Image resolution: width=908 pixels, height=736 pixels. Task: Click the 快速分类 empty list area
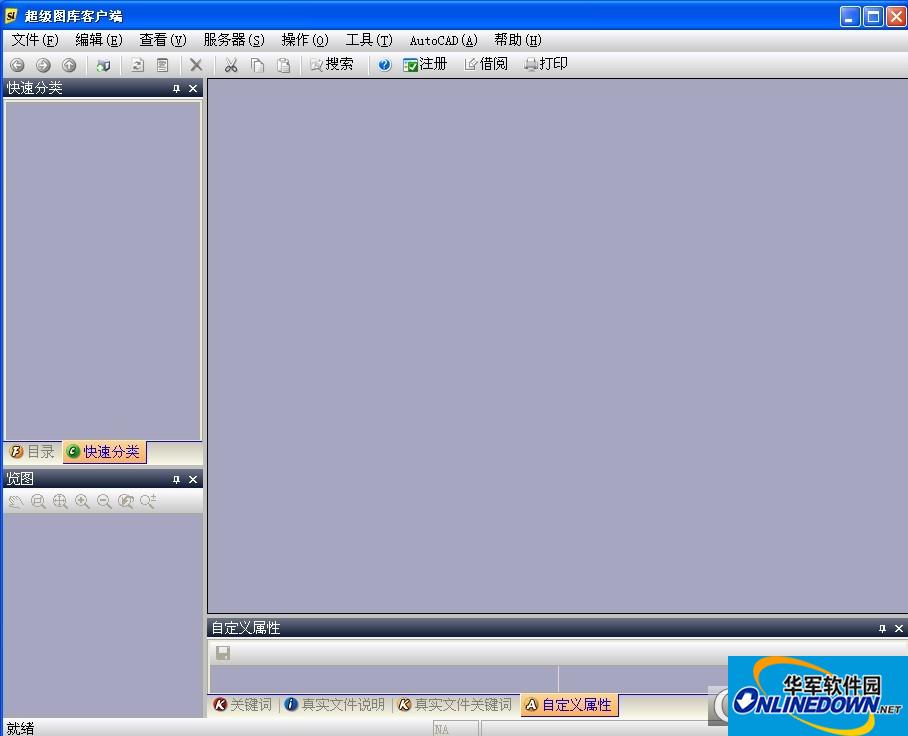[x=103, y=270]
